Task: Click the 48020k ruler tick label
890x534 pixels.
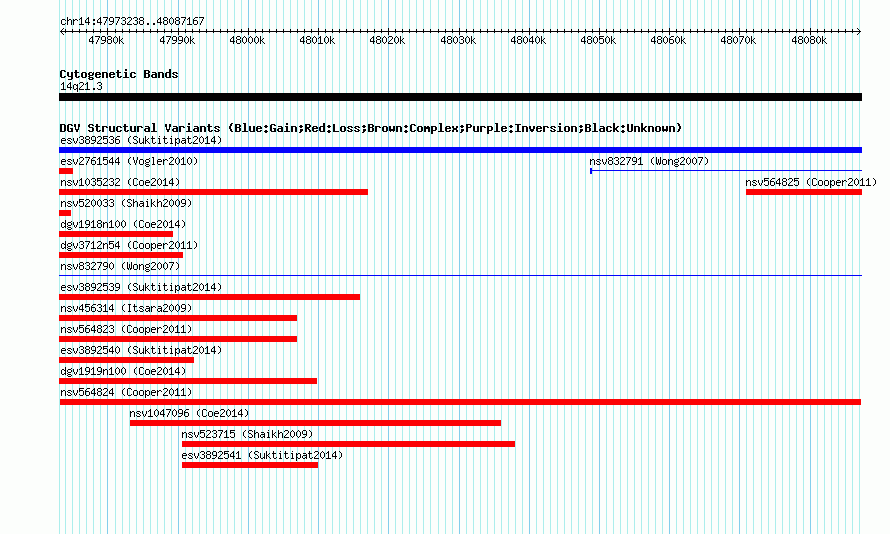Action: tap(387, 40)
